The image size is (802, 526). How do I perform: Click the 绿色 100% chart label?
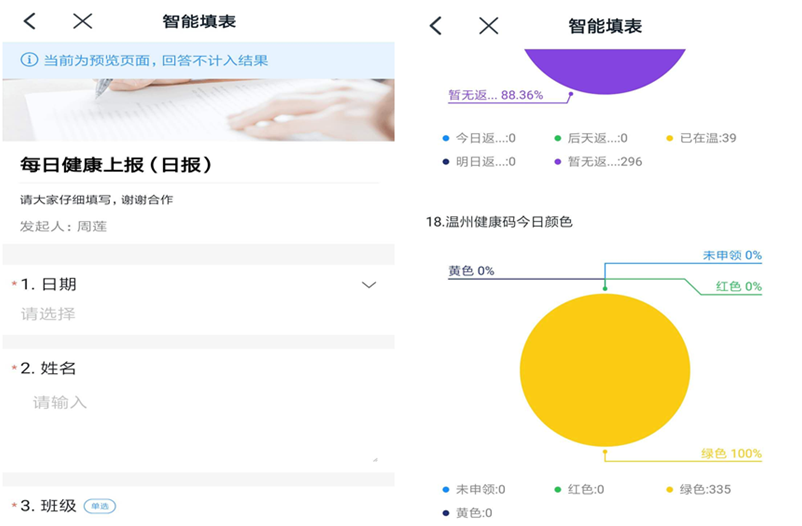(730, 454)
